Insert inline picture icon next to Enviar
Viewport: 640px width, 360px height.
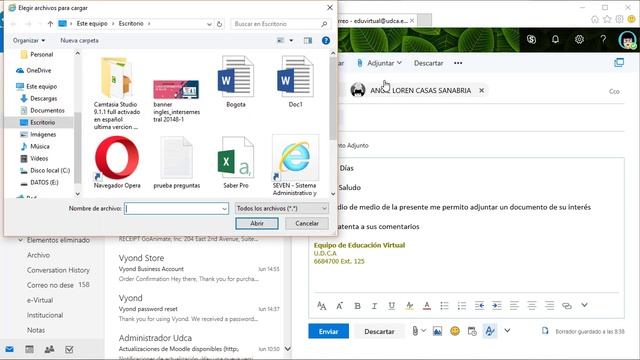pos(437,331)
